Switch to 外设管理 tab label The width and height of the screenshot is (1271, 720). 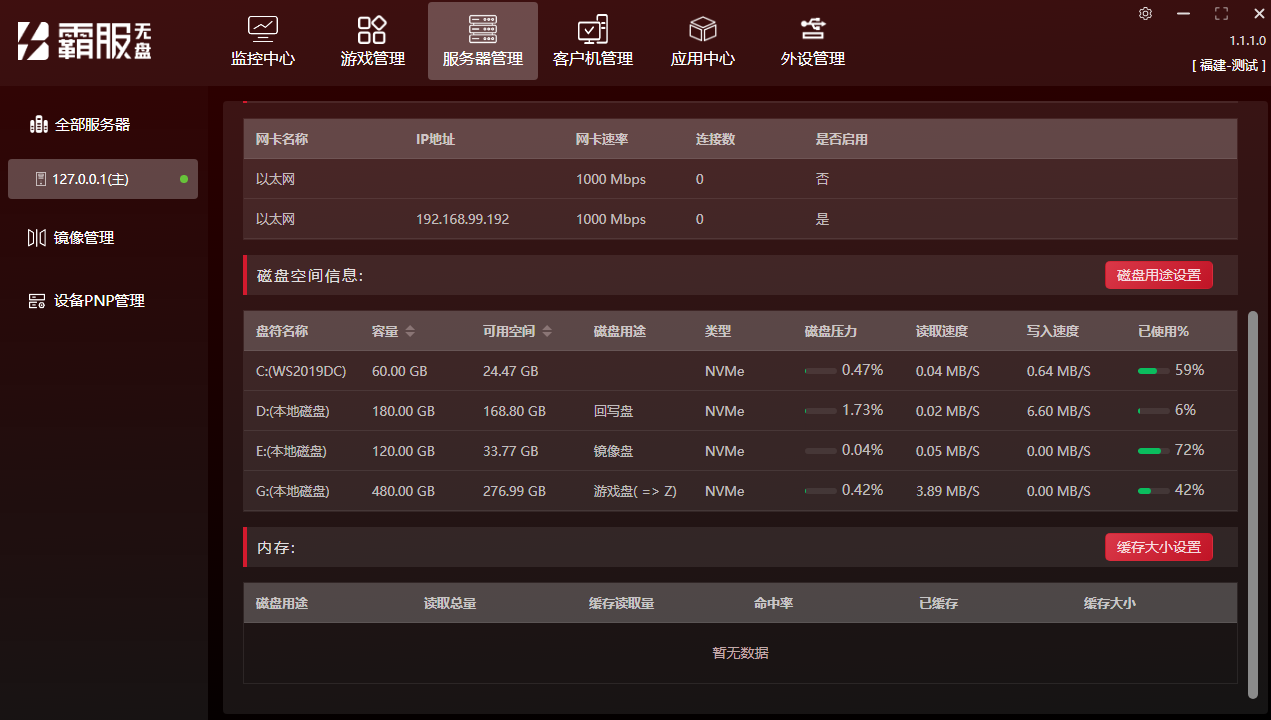(x=813, y=59)
